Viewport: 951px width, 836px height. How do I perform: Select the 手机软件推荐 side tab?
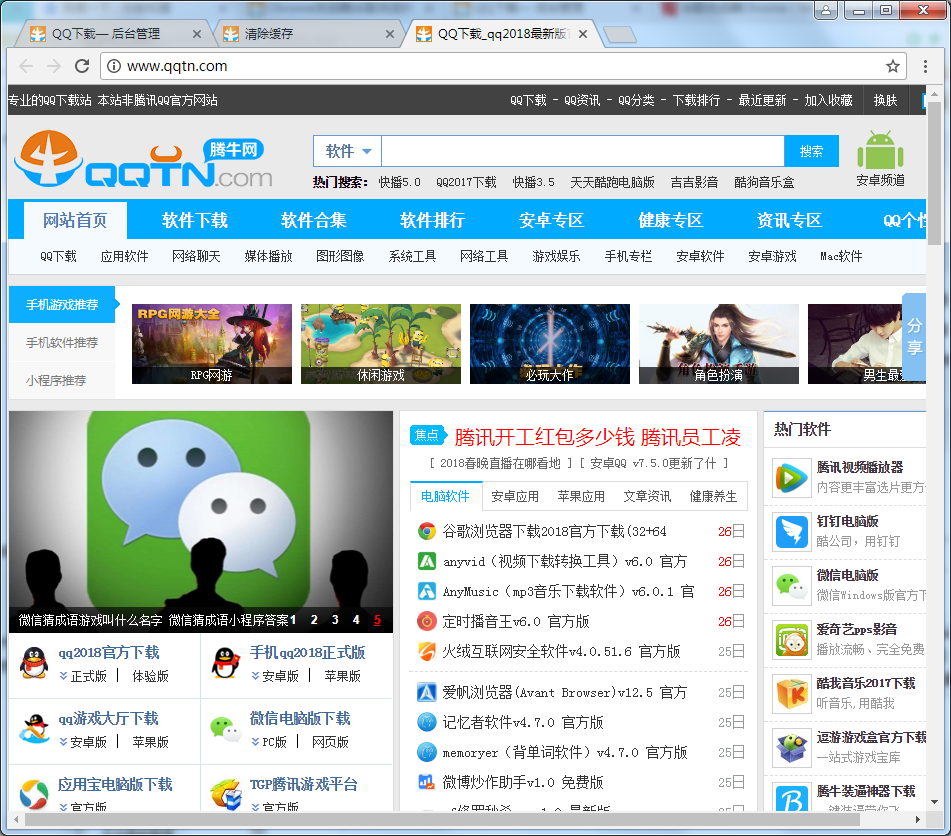tap(62, 343)
